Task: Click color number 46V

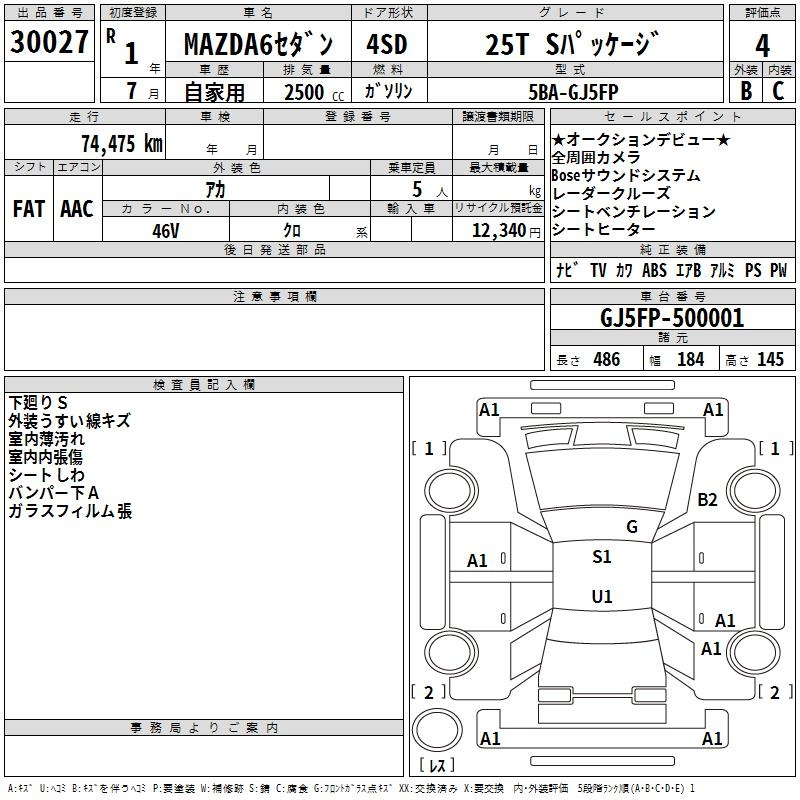Action: (166, 231)
